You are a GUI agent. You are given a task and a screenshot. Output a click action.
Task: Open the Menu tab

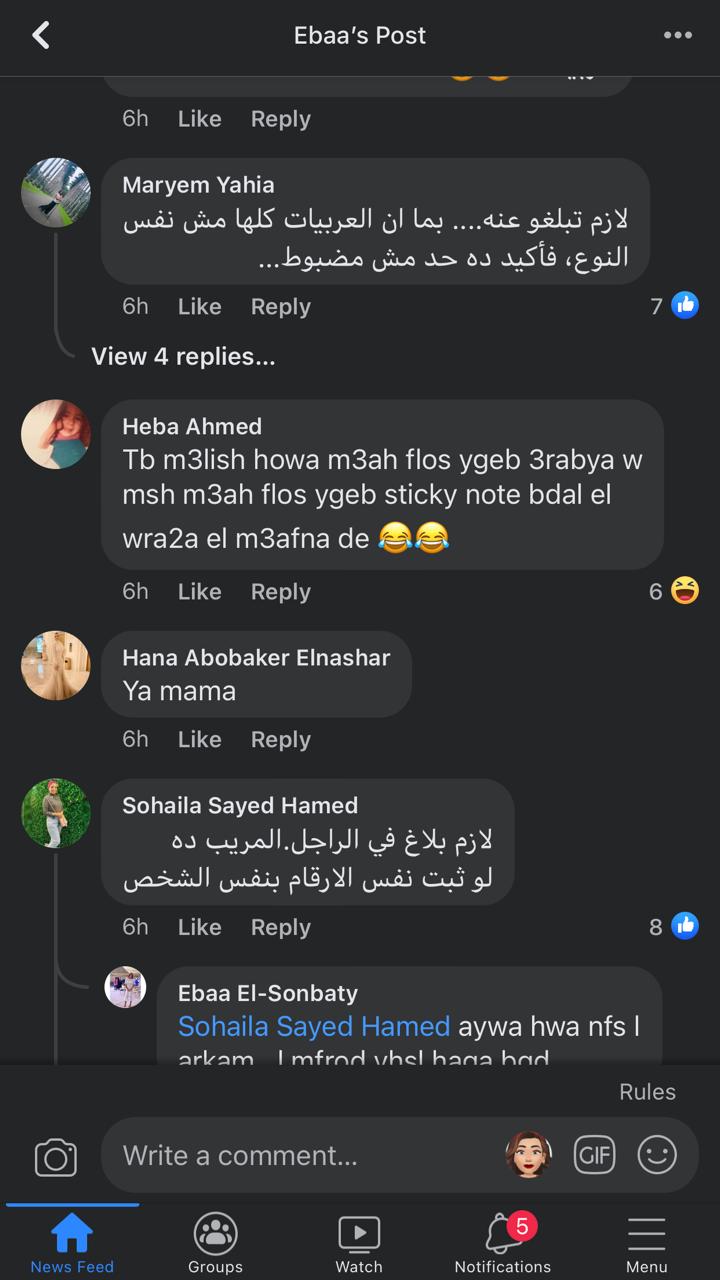(x=647, y=1243)
